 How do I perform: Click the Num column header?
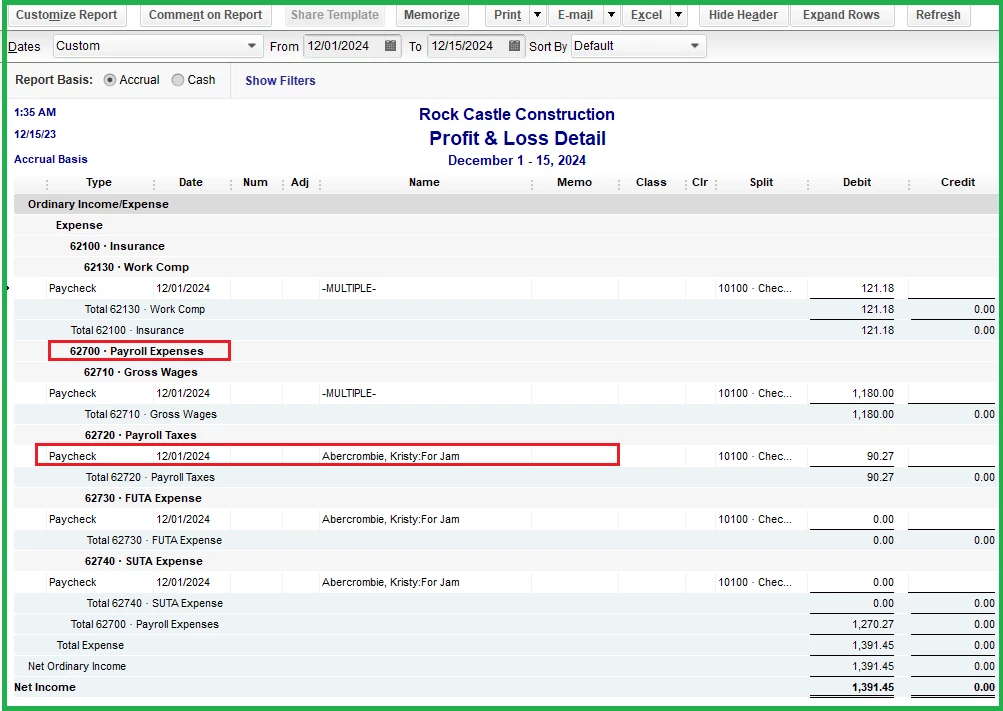click(x=255, y=182)
